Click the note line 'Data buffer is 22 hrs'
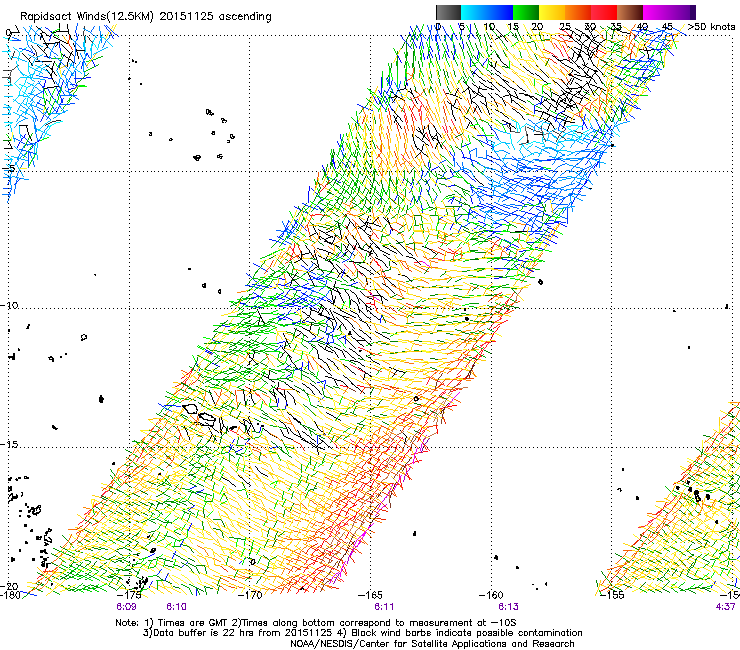The height and width of the screenshot is (650, 740). (x=362, y=633)
